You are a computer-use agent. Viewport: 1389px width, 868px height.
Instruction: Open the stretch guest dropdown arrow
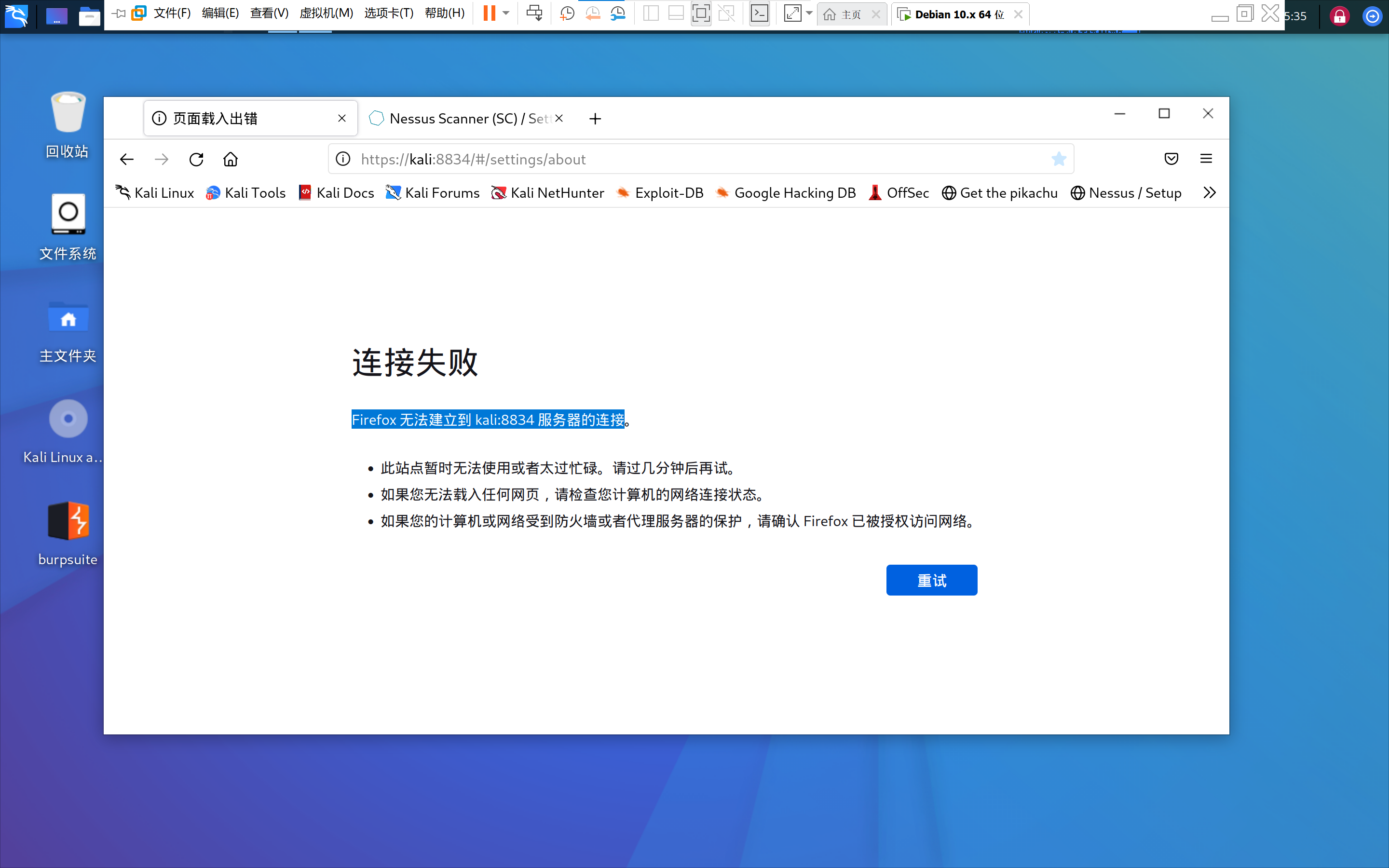point(809,13)
